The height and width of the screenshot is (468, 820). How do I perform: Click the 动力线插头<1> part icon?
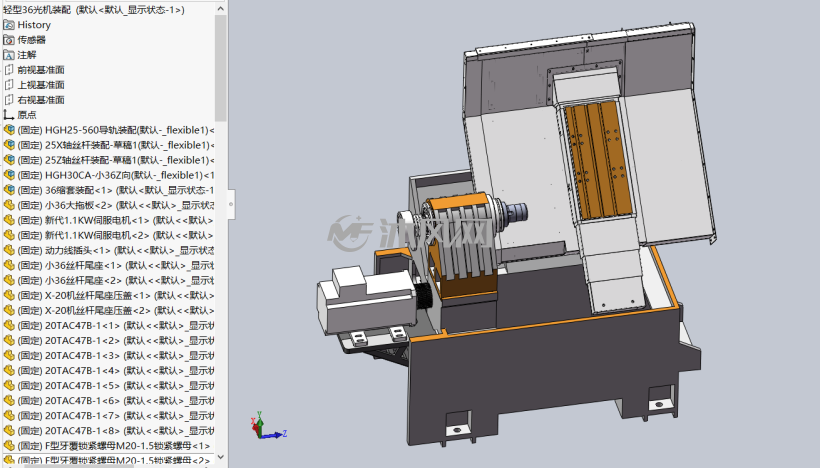[8, 250]
